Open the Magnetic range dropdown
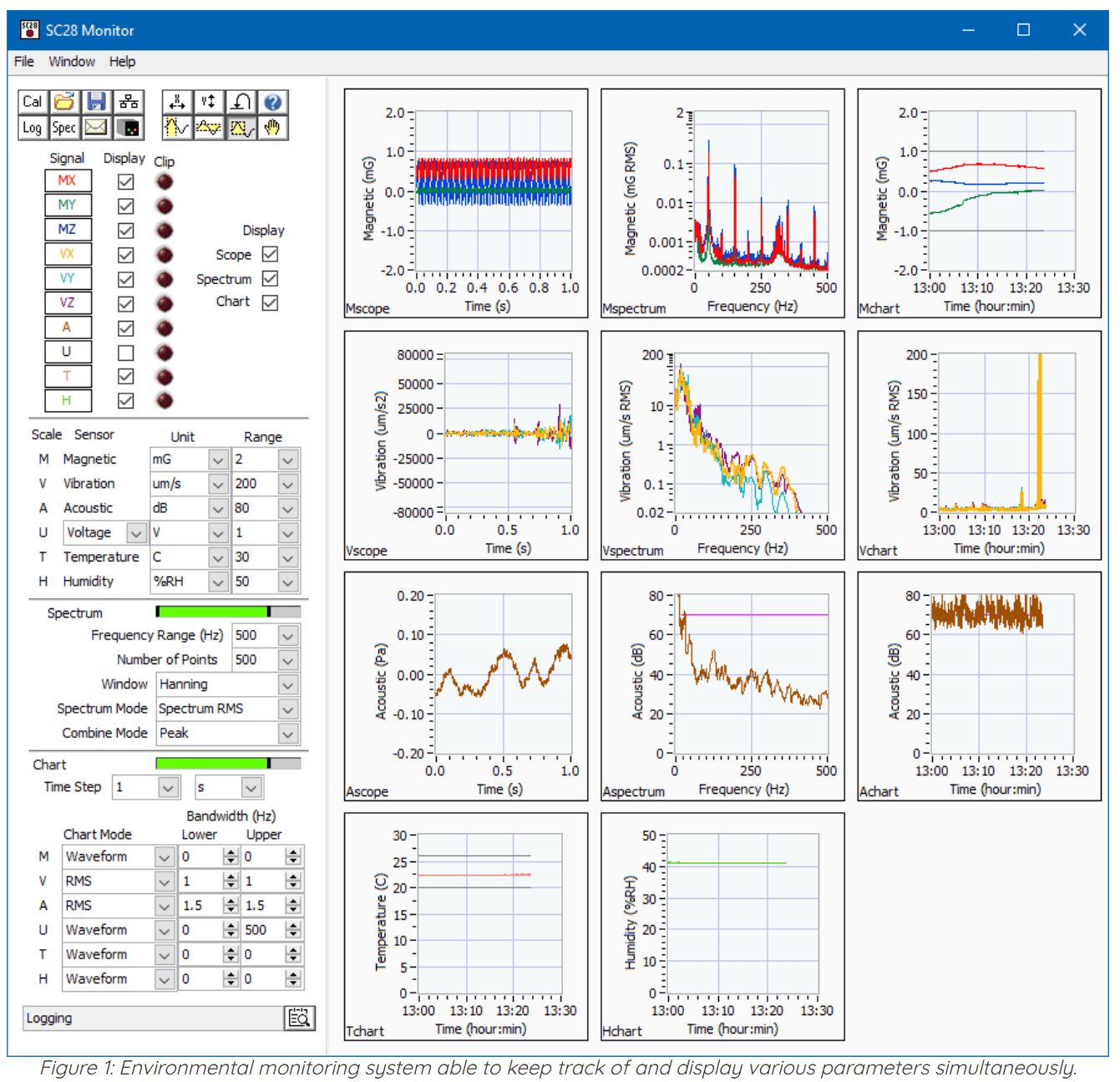Screen dimensions: 1120x1082 pos(288,460)
